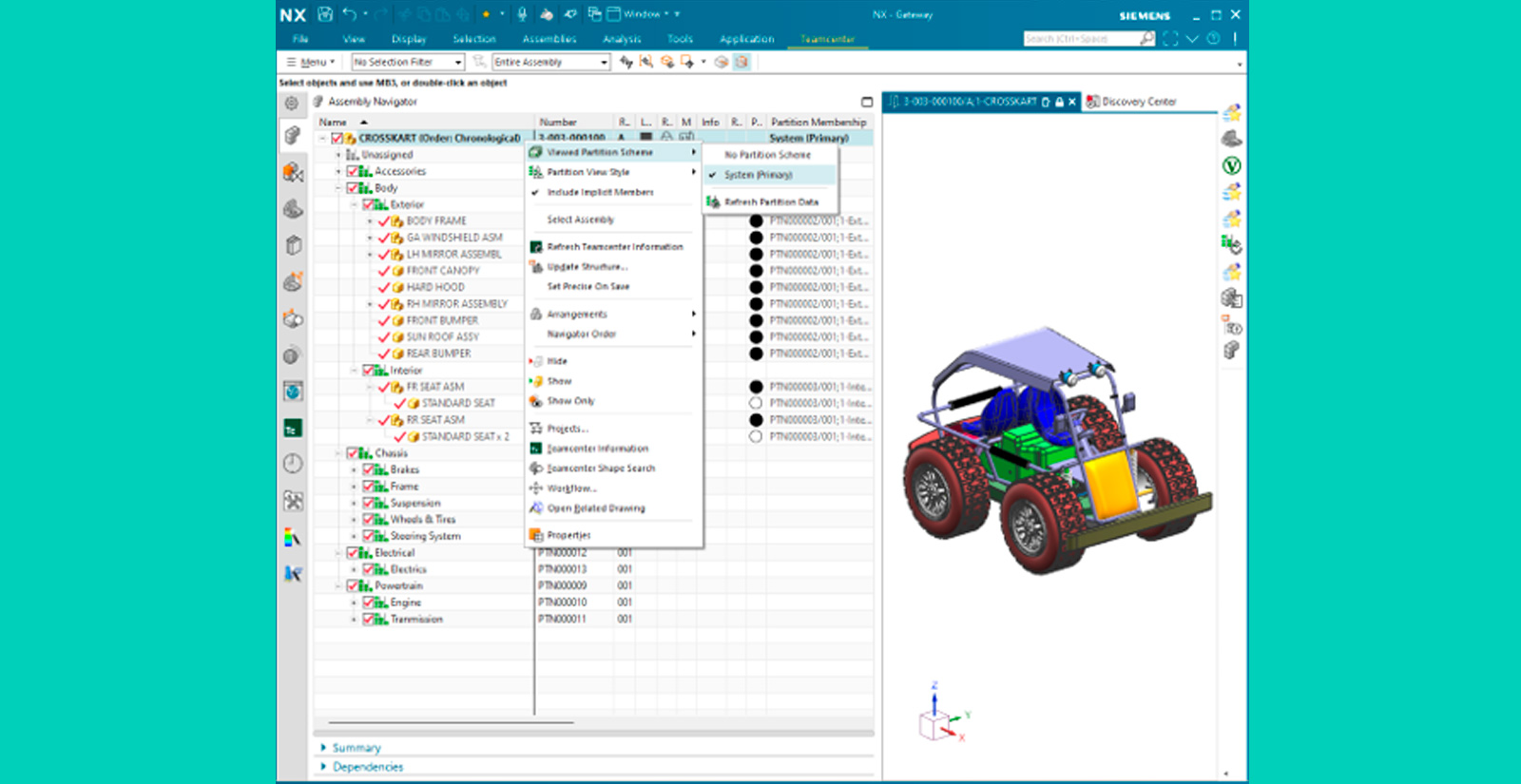The height and width of the screenshot is (784, 1521).
Task: Open the Teamcenter Tc sidebar icon
Action: click(x=293, y=429)
